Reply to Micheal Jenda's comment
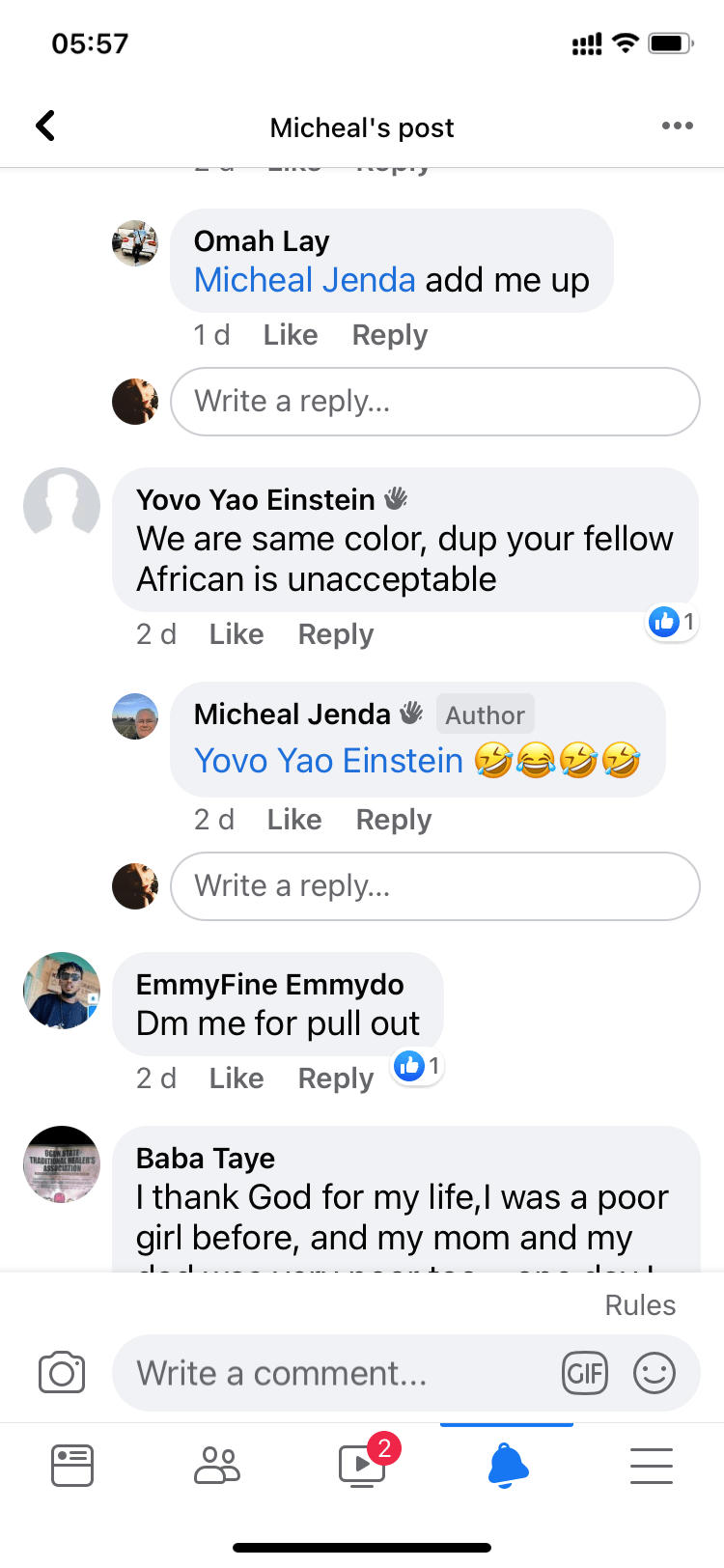 [394, 820]
